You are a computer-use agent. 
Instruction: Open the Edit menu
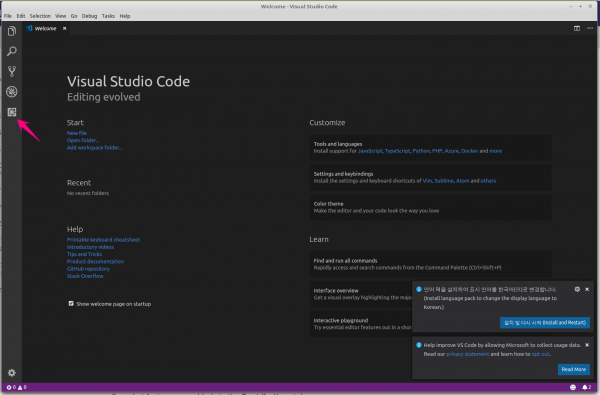click(x=21, y=16)
